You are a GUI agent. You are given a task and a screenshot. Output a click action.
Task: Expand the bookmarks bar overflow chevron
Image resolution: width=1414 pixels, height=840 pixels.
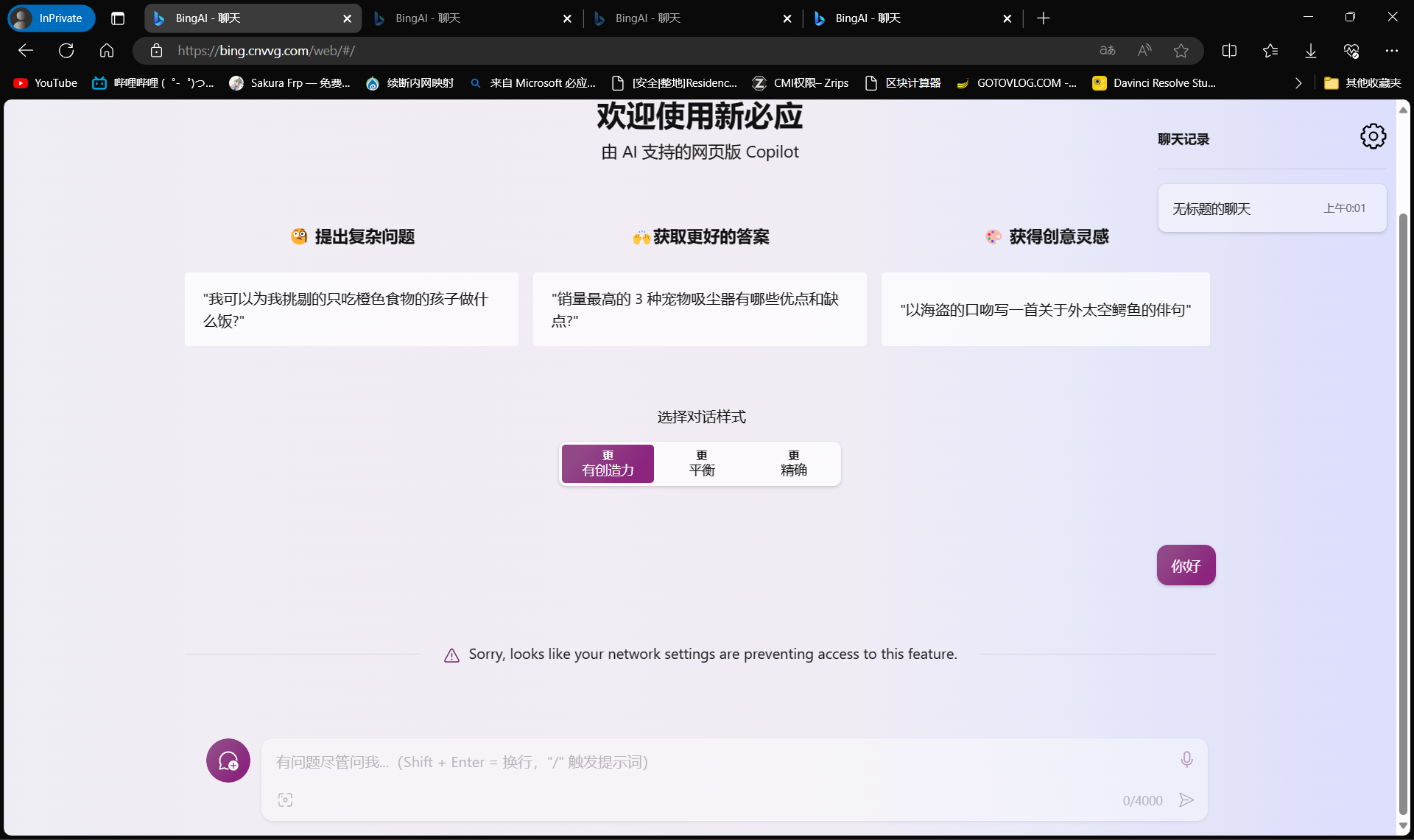point(1298,83)
